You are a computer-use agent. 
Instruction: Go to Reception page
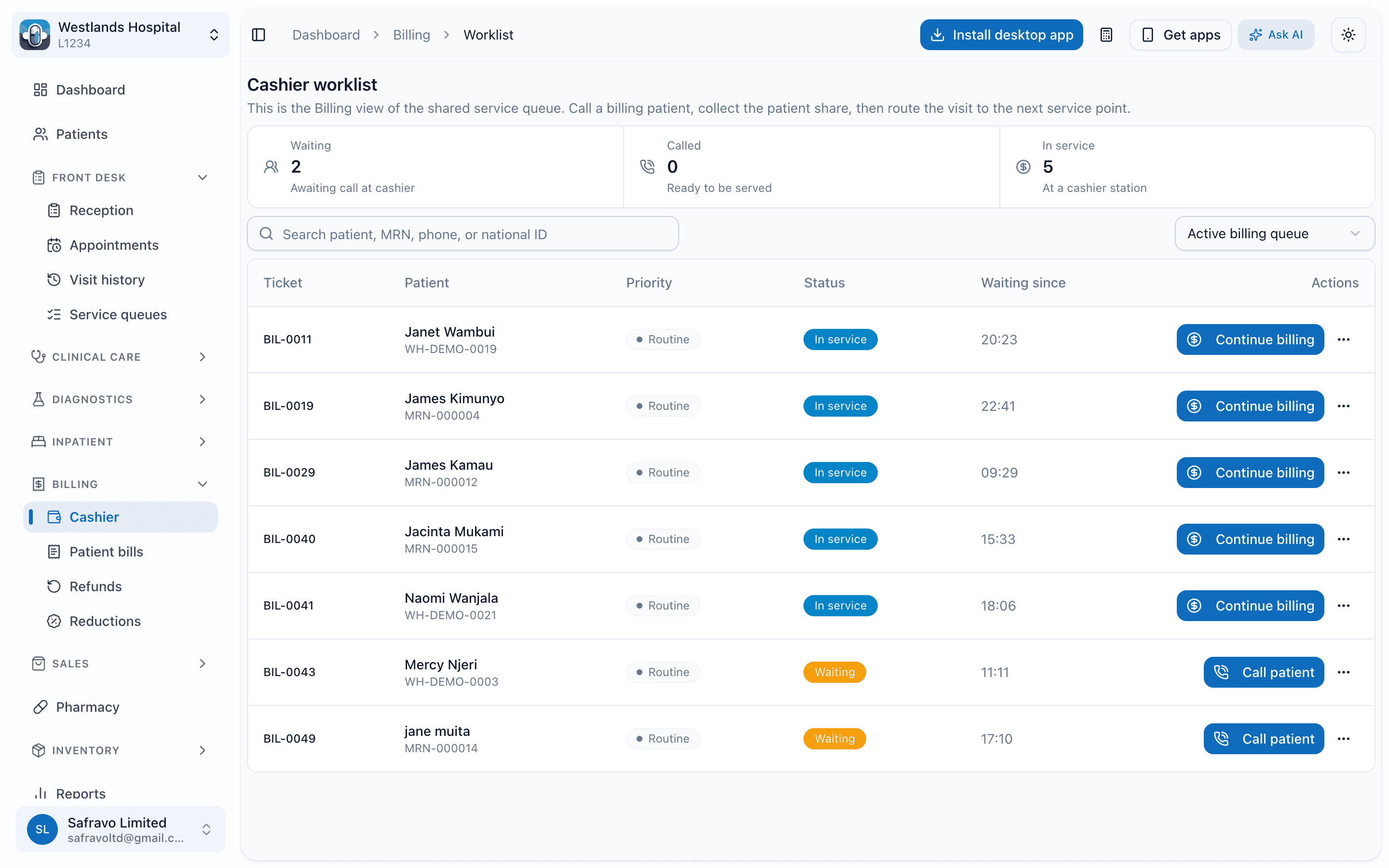tap(121, 210)
